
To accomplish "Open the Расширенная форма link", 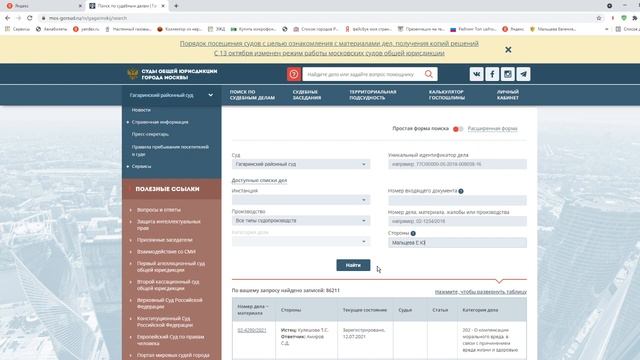I will [x=492, y=129].
